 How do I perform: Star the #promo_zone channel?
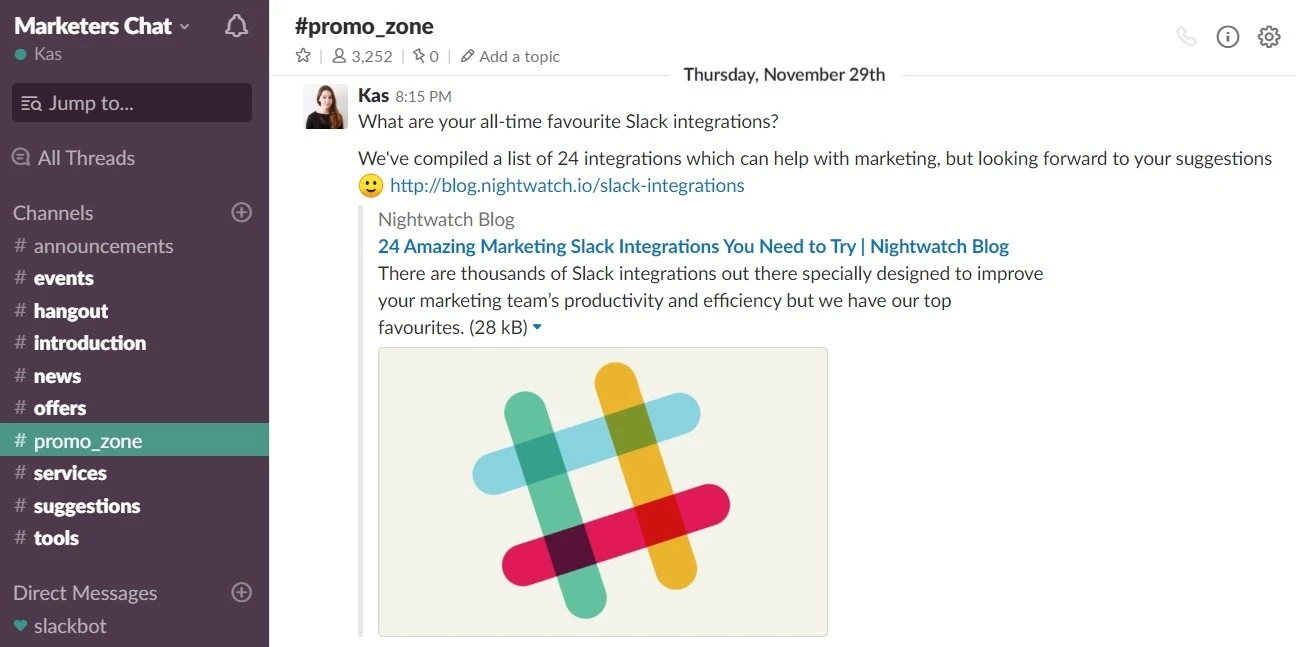(x=302, y=56)
